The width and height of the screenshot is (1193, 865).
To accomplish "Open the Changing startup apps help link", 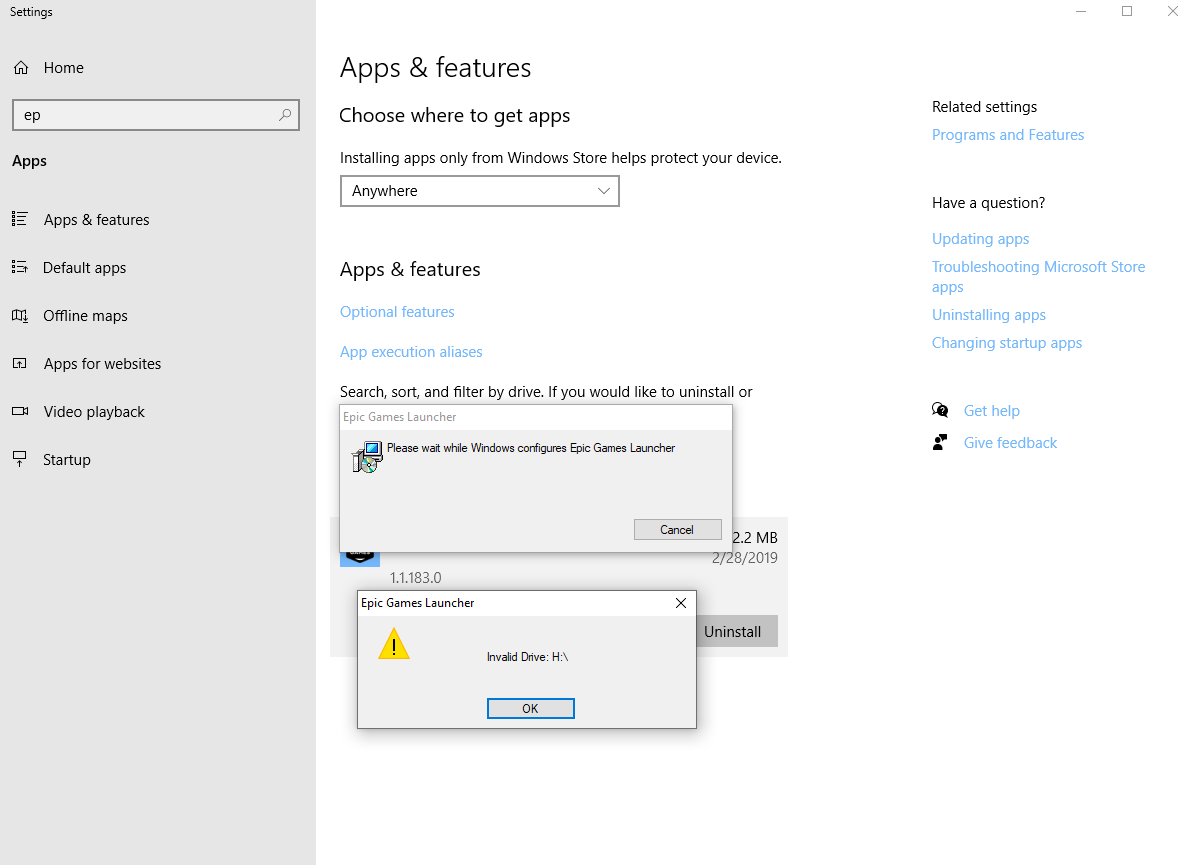I will (x=1006, y=343).
